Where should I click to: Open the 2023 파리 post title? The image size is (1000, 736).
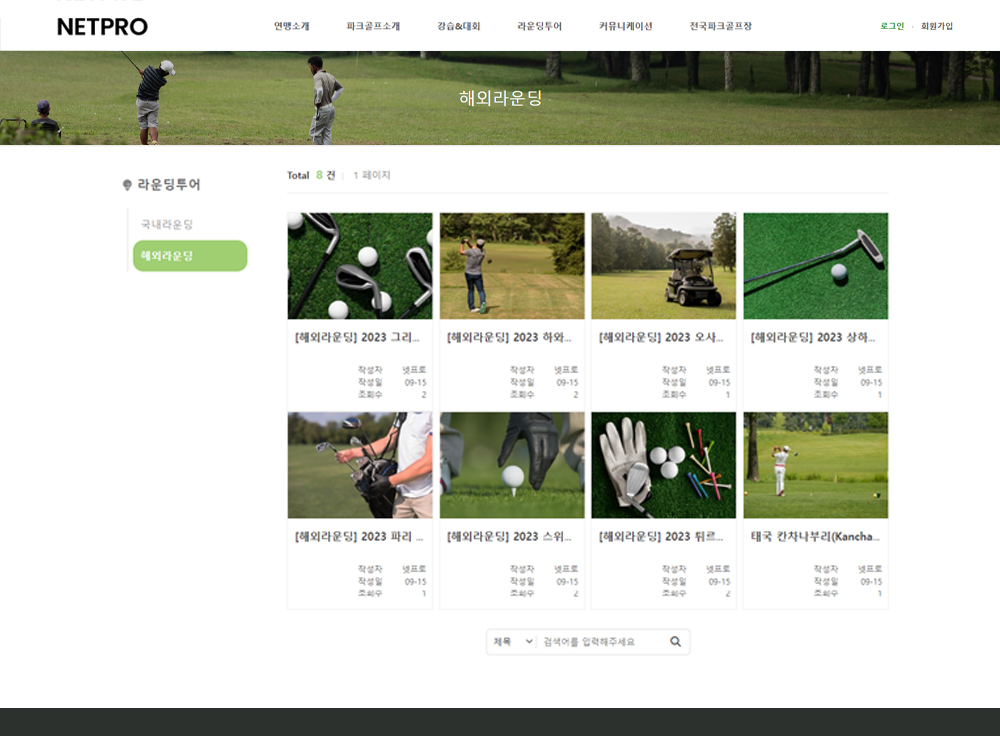[x=359, y=537]
